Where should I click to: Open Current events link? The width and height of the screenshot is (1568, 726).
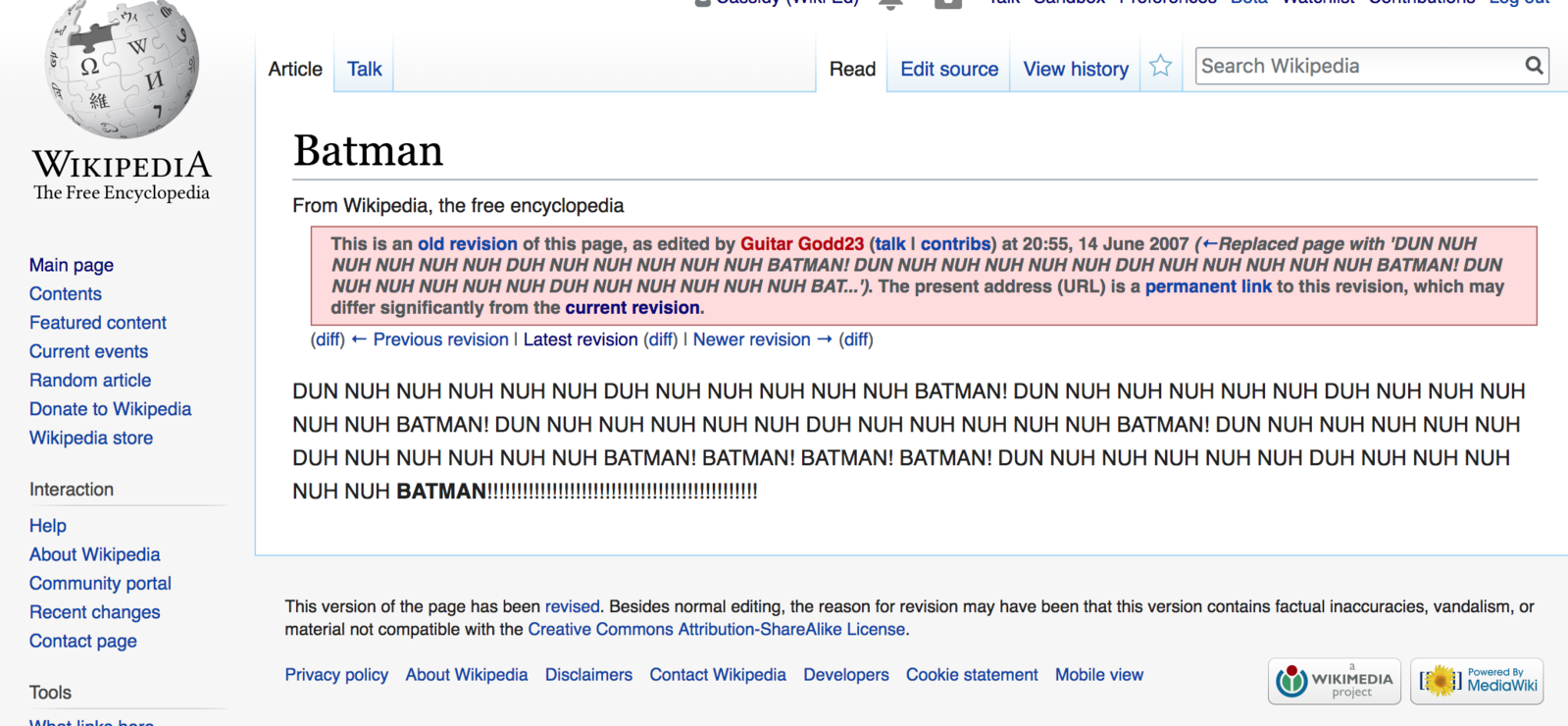coord(88,351)
